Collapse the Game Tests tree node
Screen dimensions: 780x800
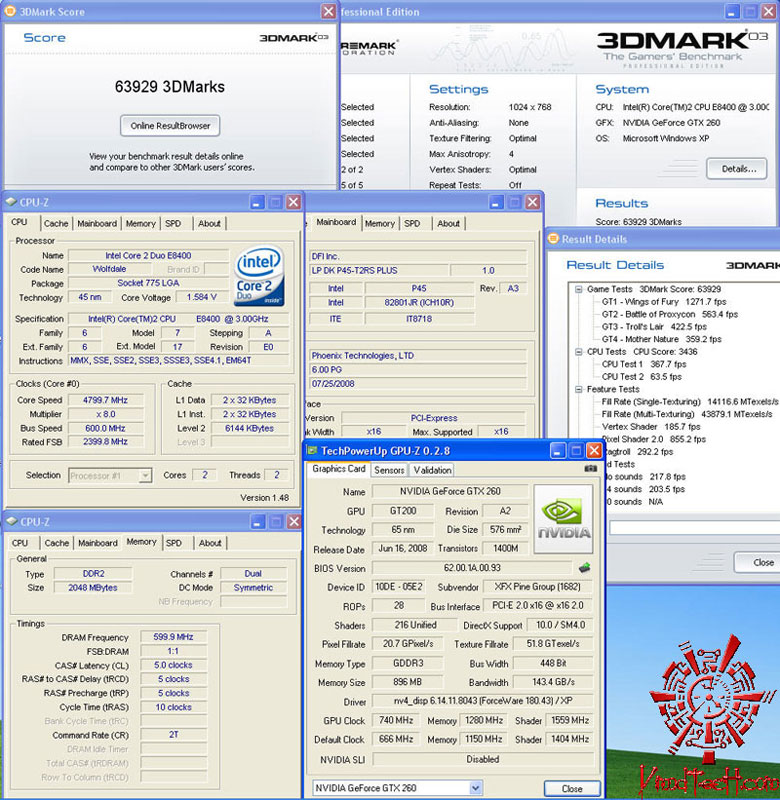point(578,289)
